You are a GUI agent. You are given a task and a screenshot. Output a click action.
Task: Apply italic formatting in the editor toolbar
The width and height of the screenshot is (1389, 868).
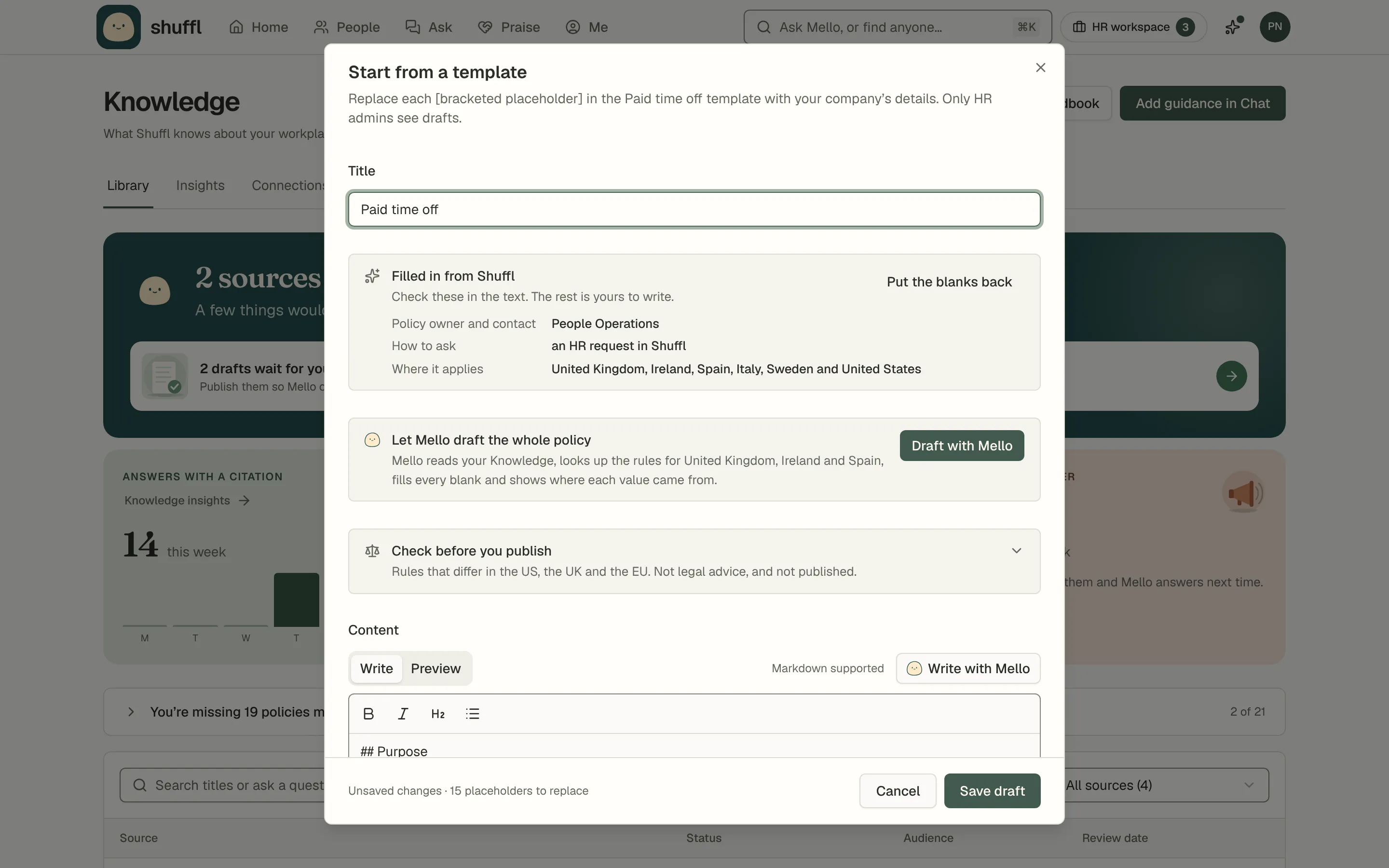[403, 714]
